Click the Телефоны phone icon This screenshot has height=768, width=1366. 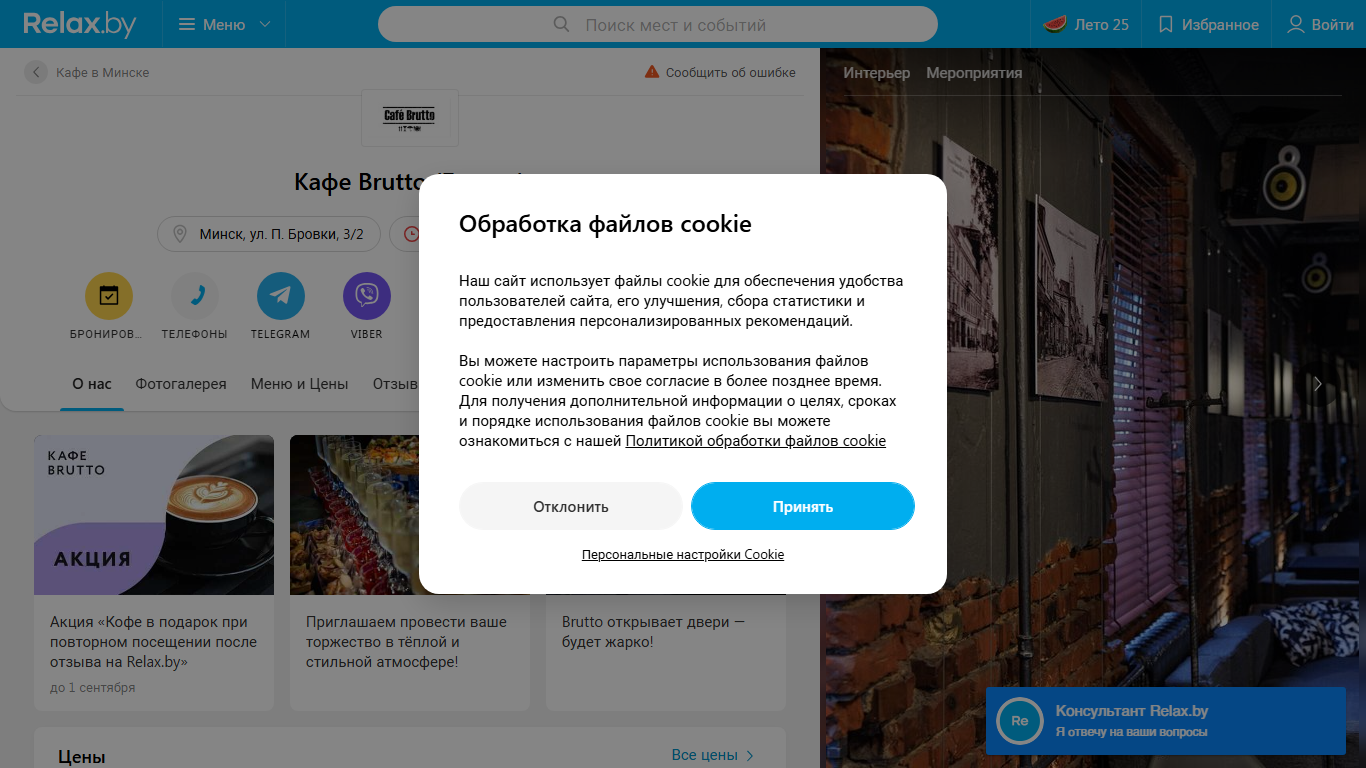tap(195, 295)
